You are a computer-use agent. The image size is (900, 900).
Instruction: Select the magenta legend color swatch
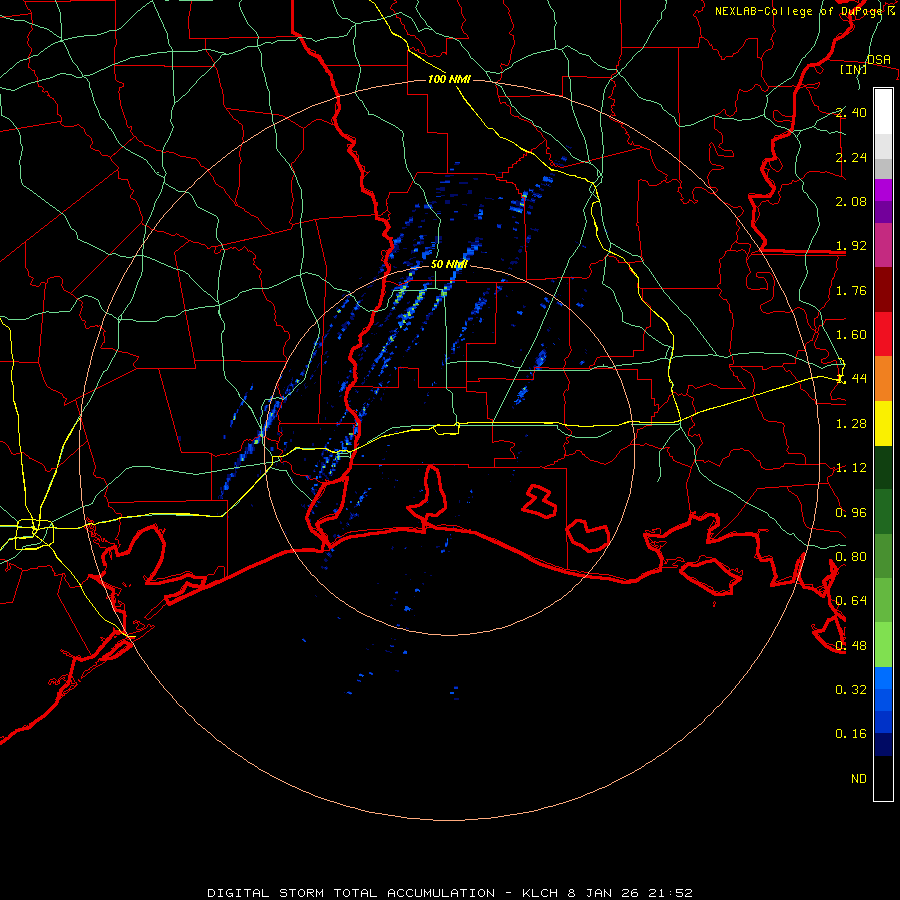click(x=883, y=190)
